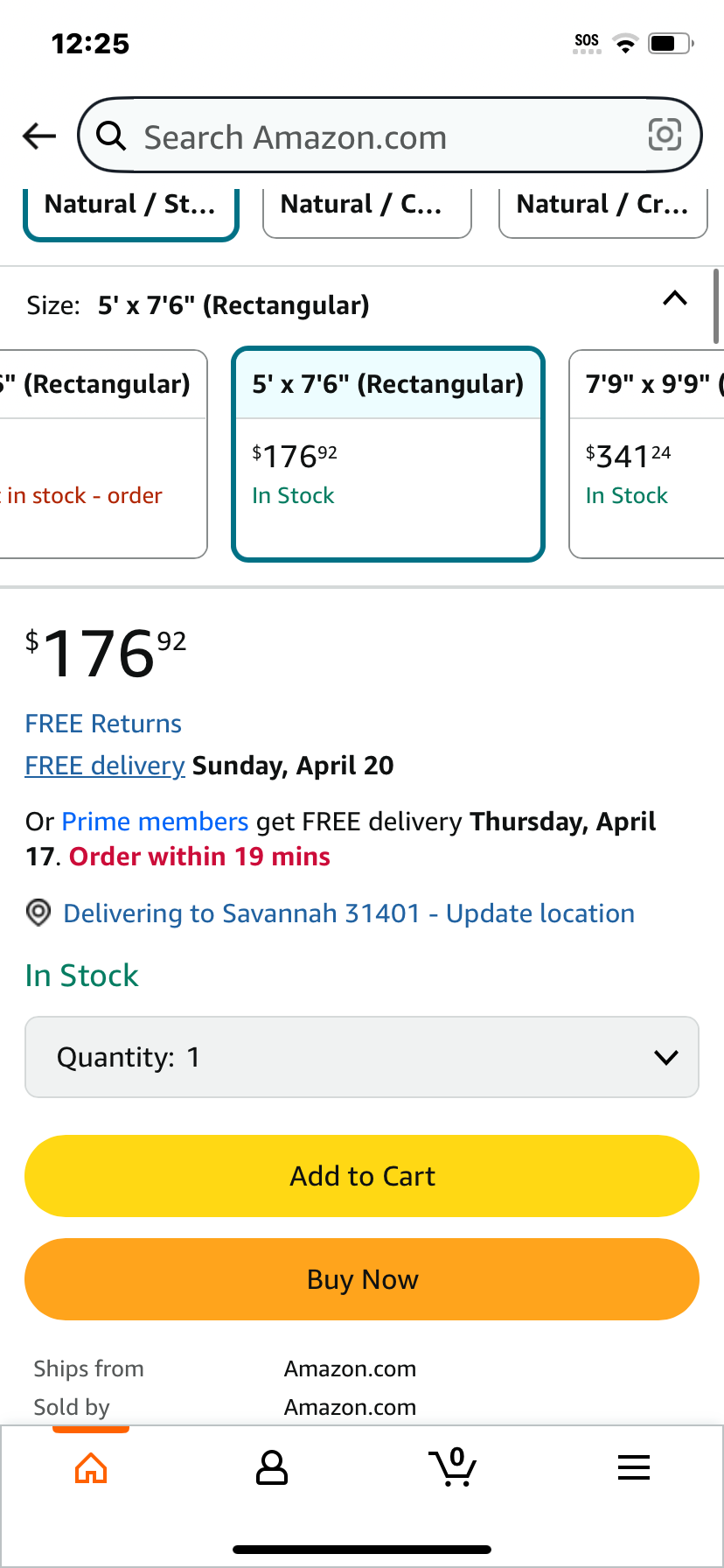Image resolution: width=724 pixels, height=1568 pixels.
Task: Collapse the Size section chevron
Action: click(x=675, y=298)
